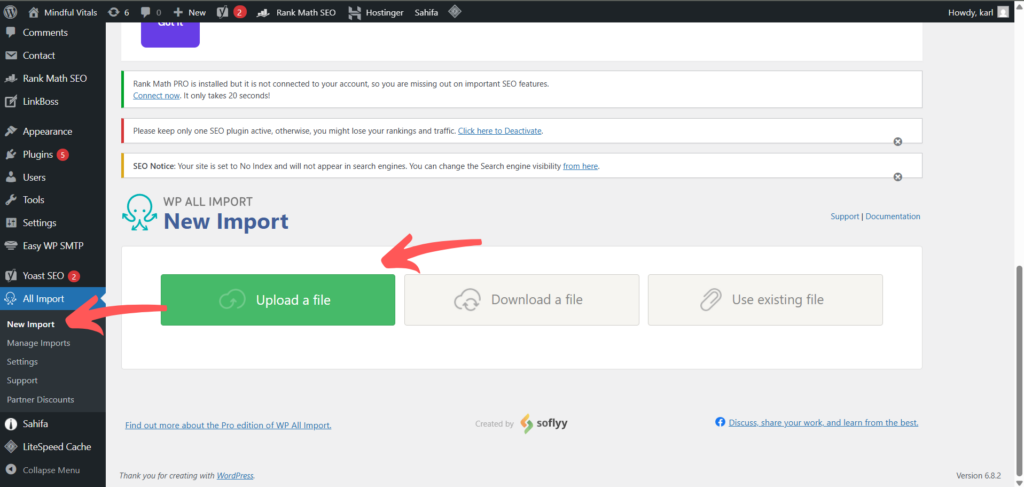This screenshot has height=487, width=1024.
Task: Collapse the admin sidebar menu
Action: pos(53,470)
